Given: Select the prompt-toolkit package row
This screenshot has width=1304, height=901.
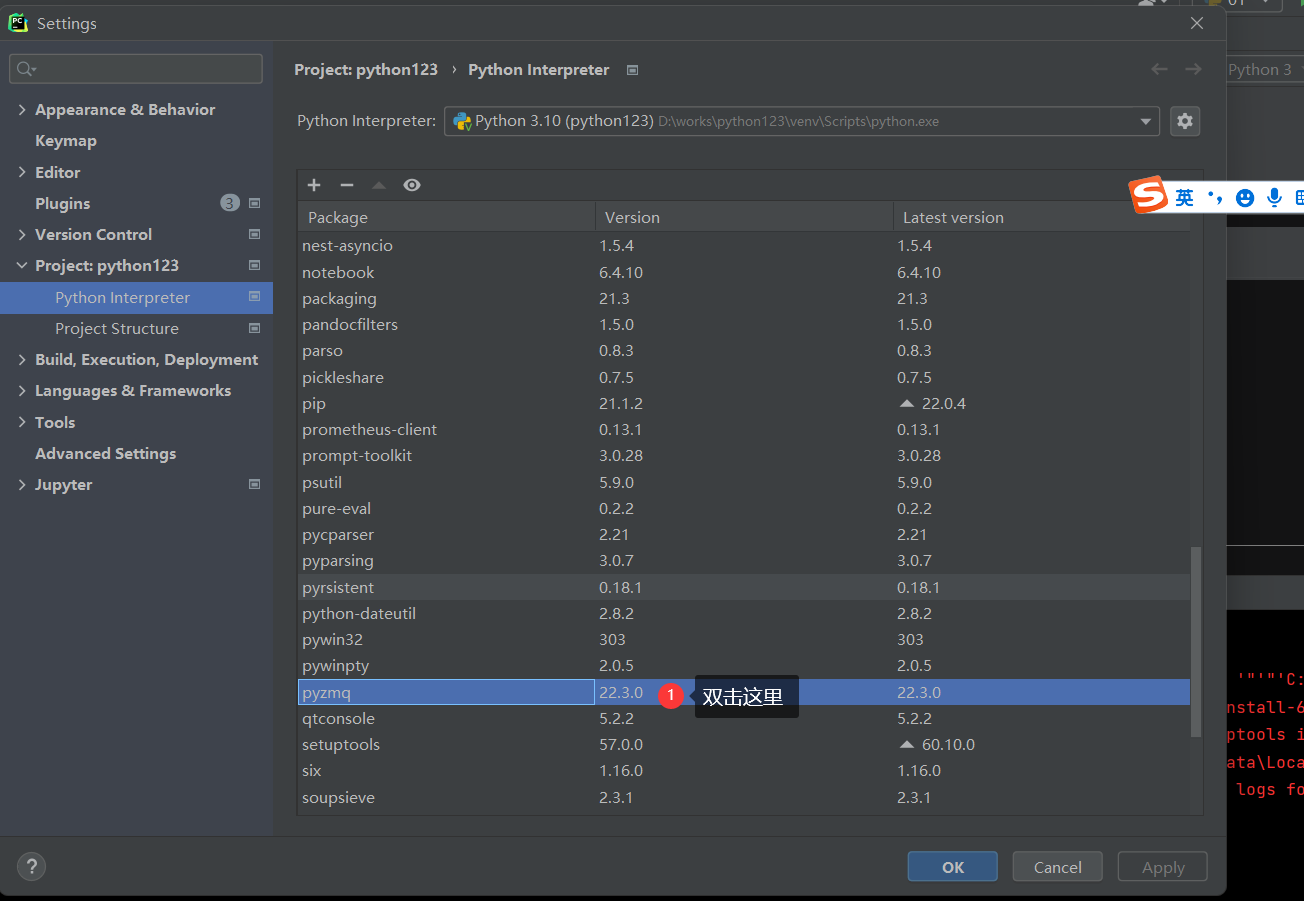Looking at the screenshot, I should (744, 455).
